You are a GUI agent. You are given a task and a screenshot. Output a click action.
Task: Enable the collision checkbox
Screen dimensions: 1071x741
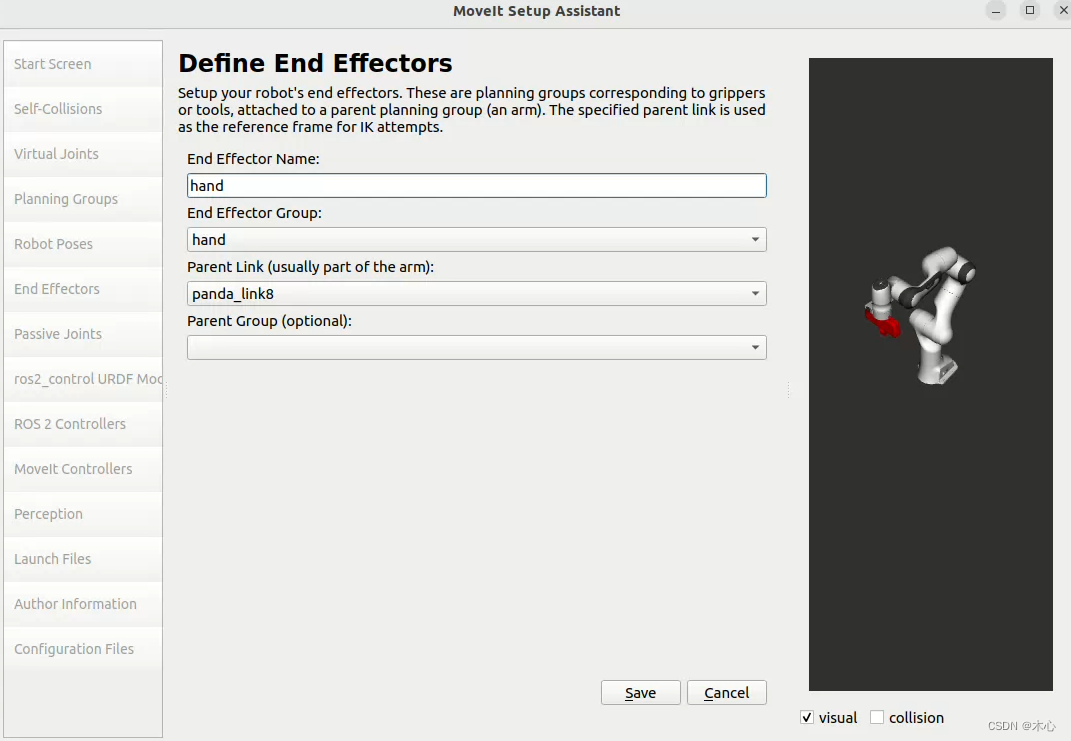pos(877,718)
